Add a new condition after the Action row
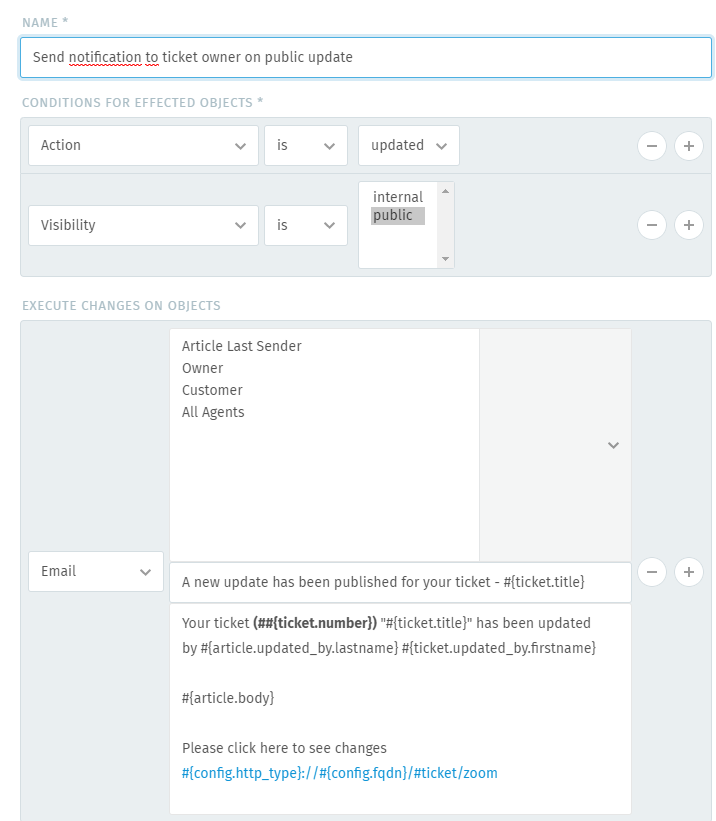This screenshot has height=821, width=716. coord(689,145)
